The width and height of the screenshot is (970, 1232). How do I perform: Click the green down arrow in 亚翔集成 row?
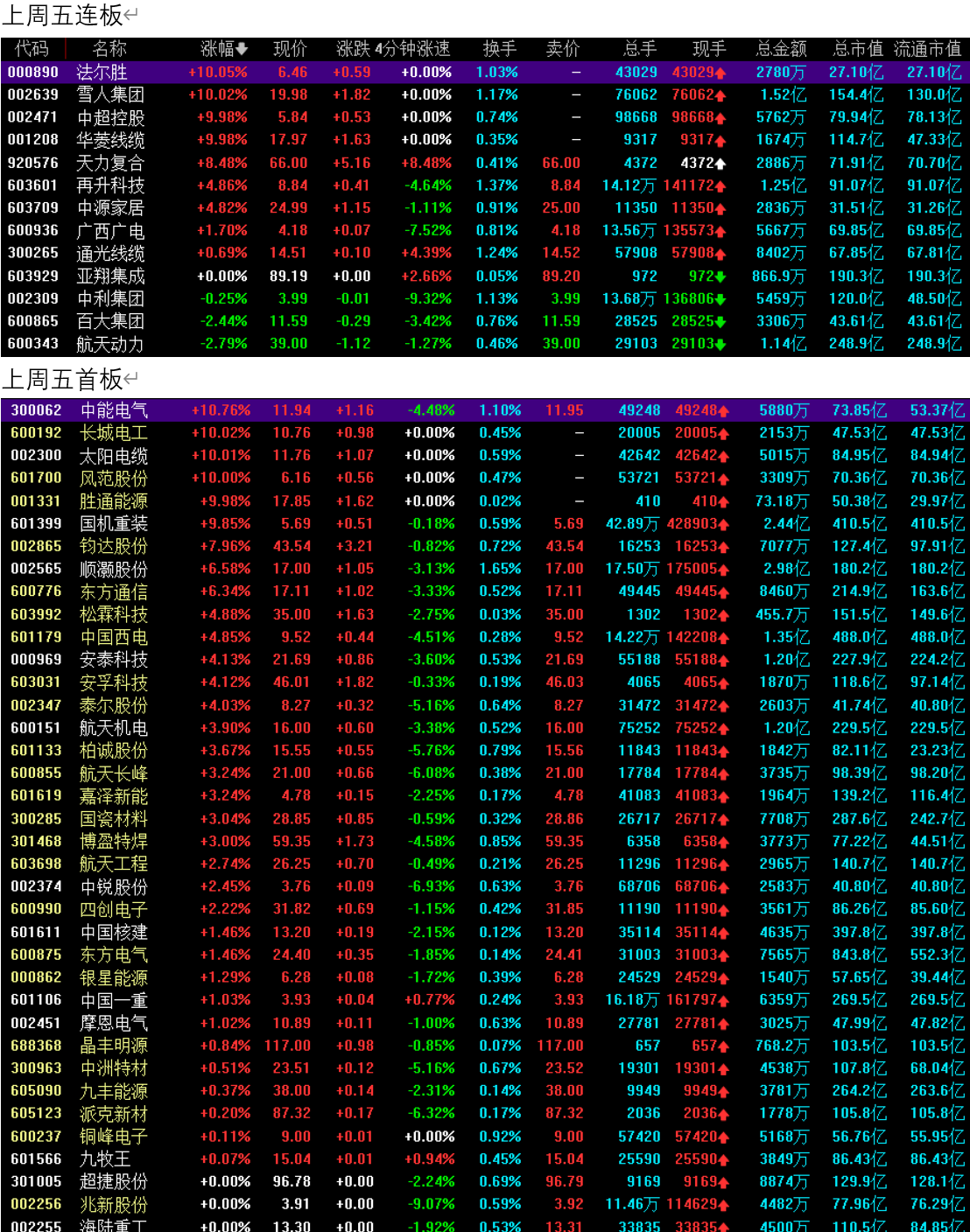coord(720,276)
